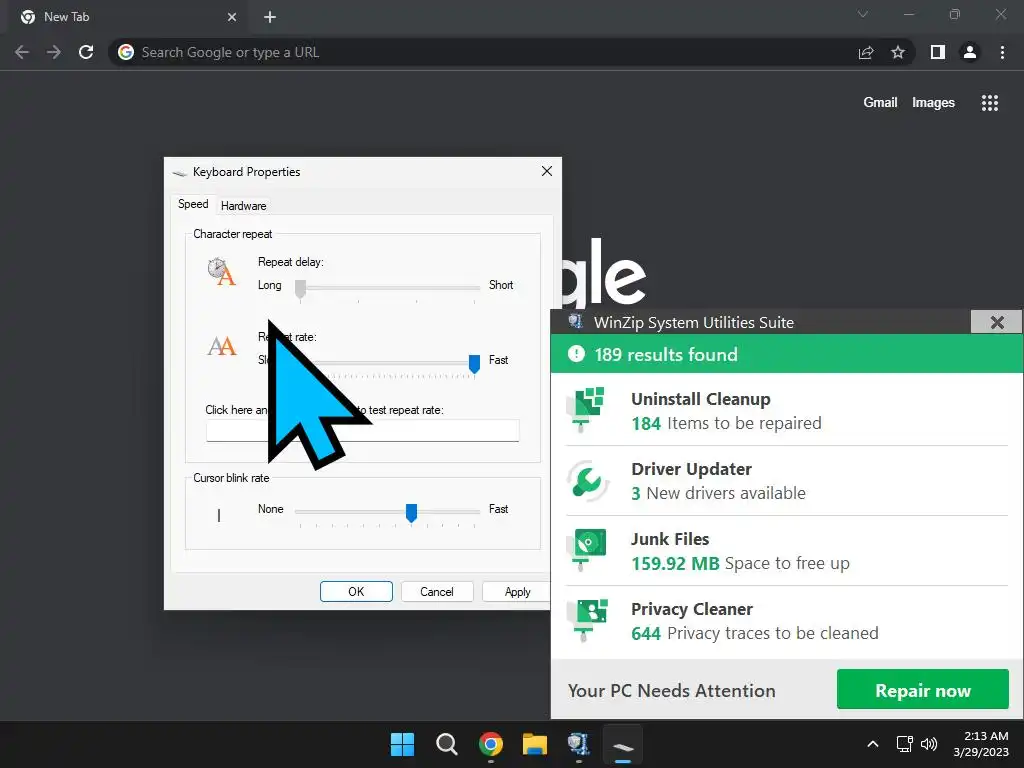Click the Repeat rate AA icon
This screenshot has height=768, width=1024.
(x=221, y=345)
